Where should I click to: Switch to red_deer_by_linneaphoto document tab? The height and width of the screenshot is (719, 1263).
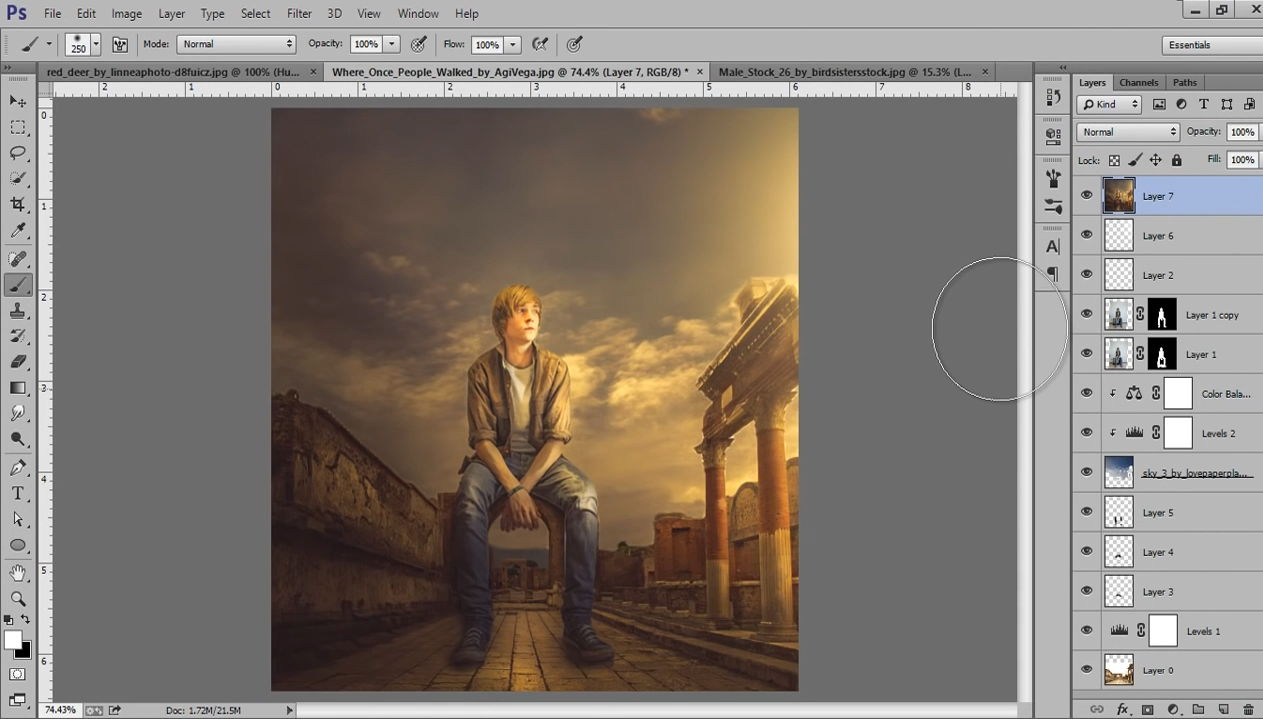point(172,72)
